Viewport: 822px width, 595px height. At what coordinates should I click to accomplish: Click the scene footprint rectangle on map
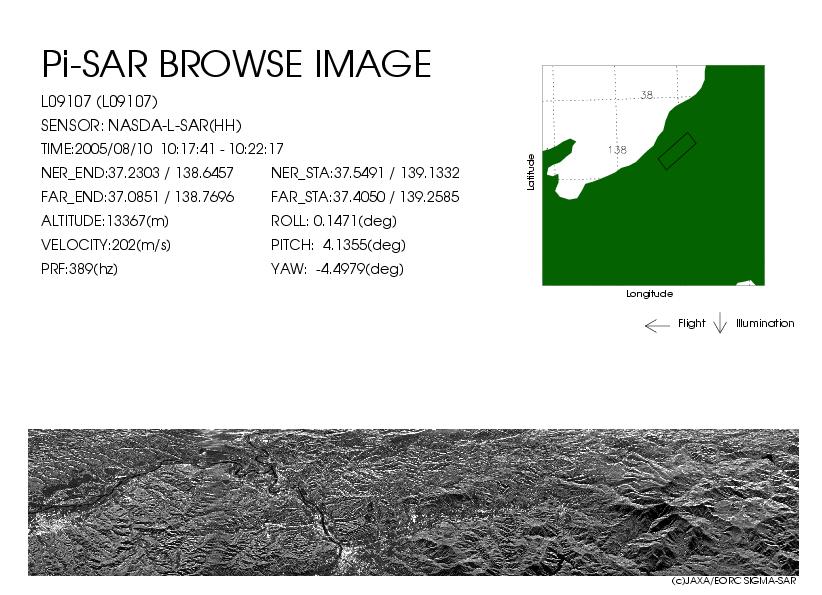(677, 151)
